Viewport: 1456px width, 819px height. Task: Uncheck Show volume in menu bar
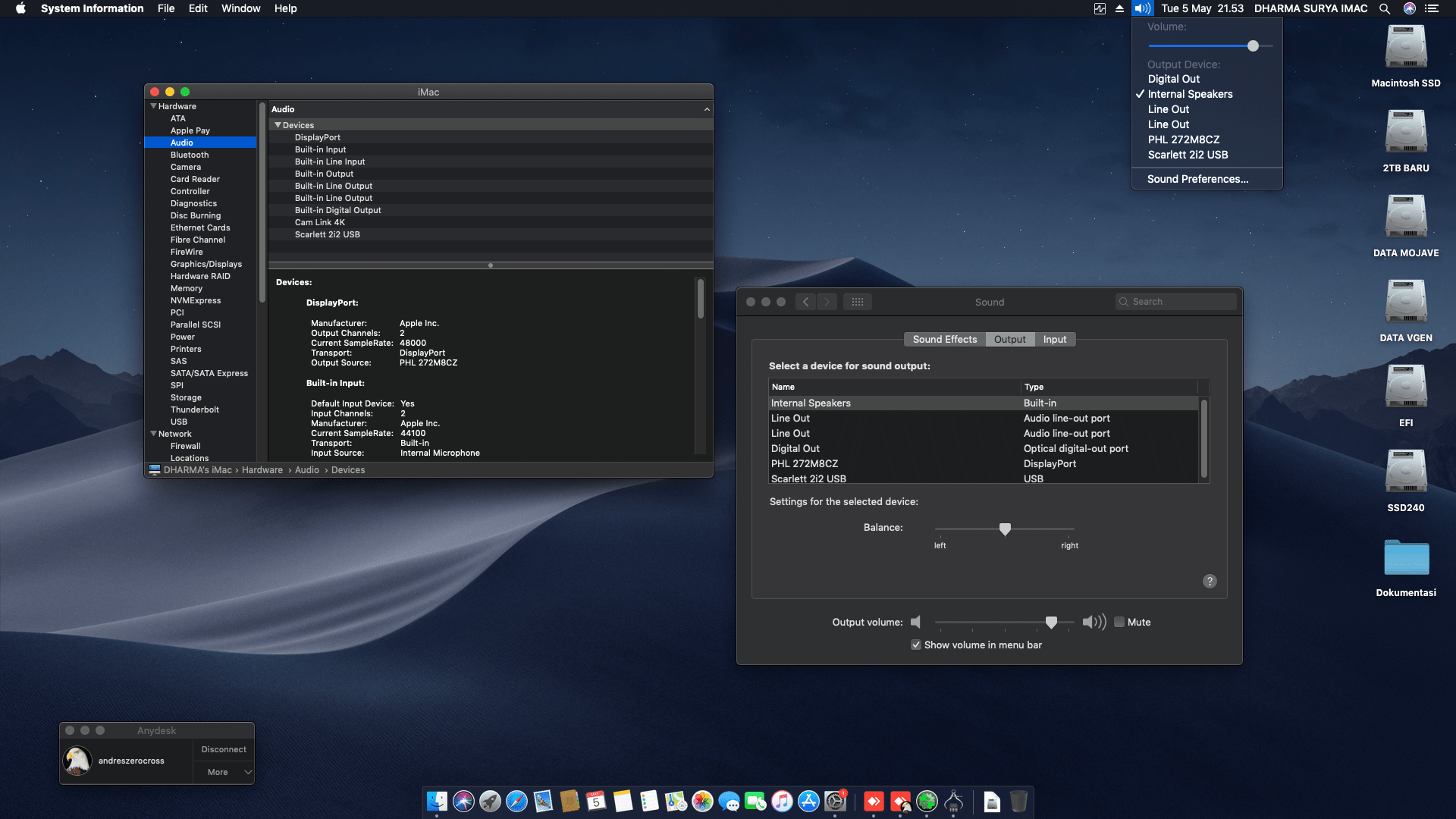916,645
